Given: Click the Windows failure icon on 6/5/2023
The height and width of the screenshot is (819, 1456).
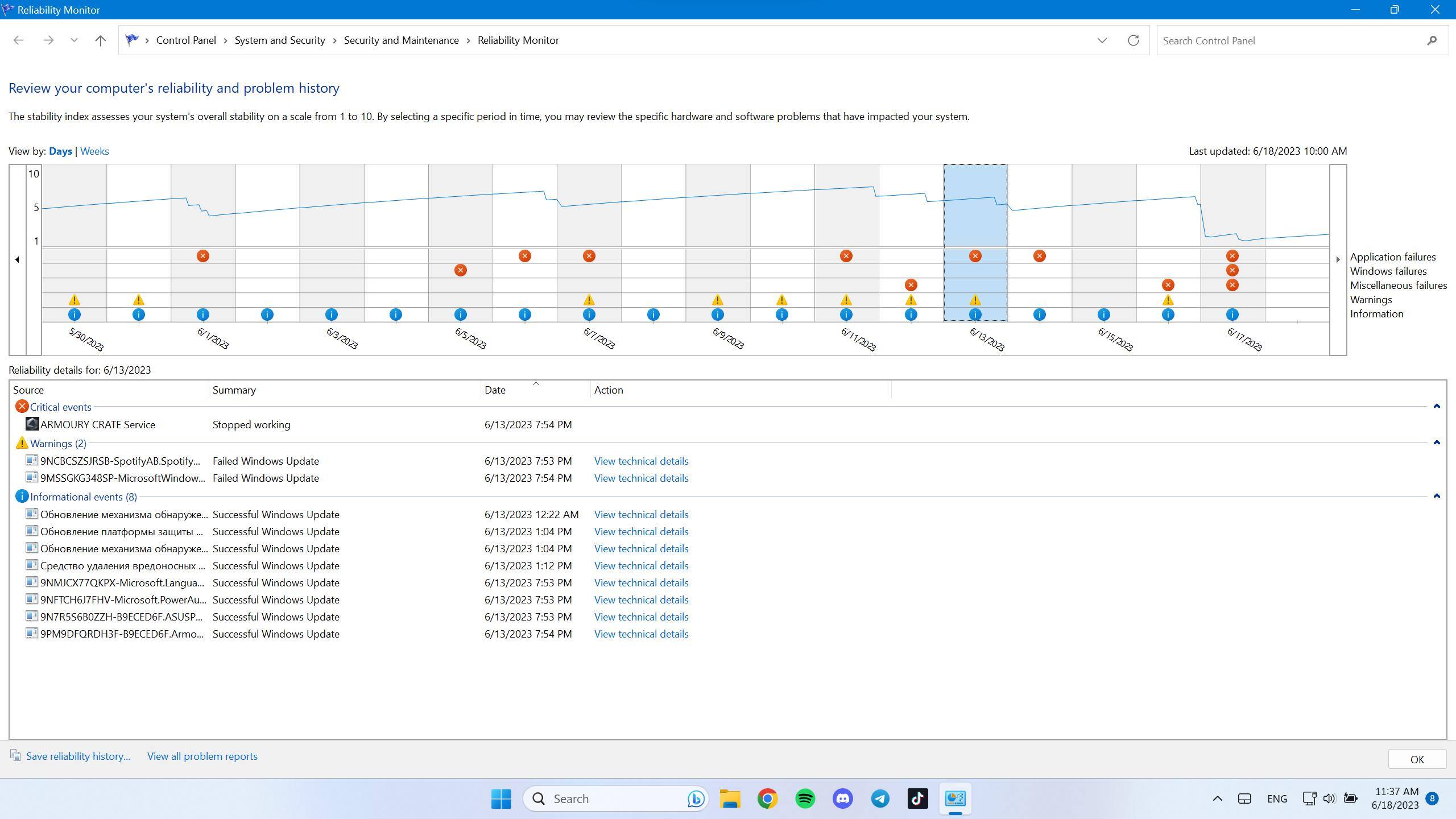Looking at the screenshot, I should [460, 270].
